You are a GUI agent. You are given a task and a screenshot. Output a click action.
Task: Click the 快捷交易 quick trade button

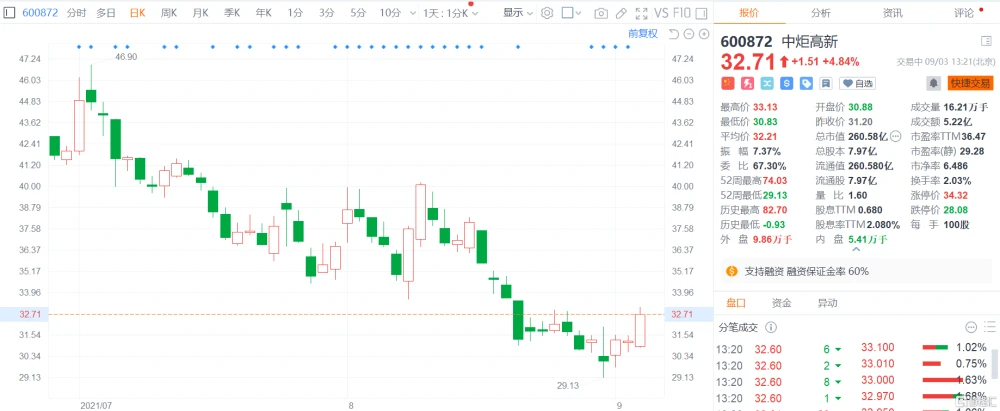tap(971, 83)
